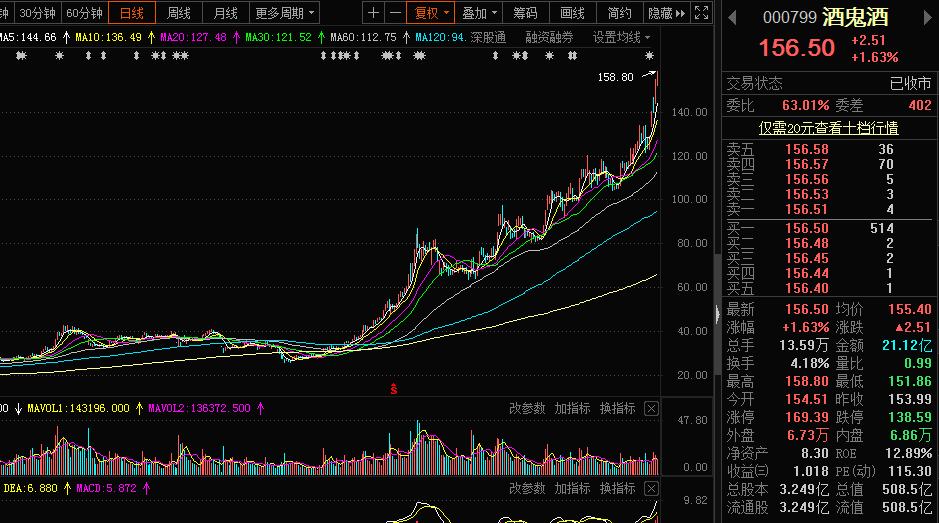The height and width of the screenshot is (523, 939).
Task: Switch to the 60分钟 period tab
Action: coord(84,13)
